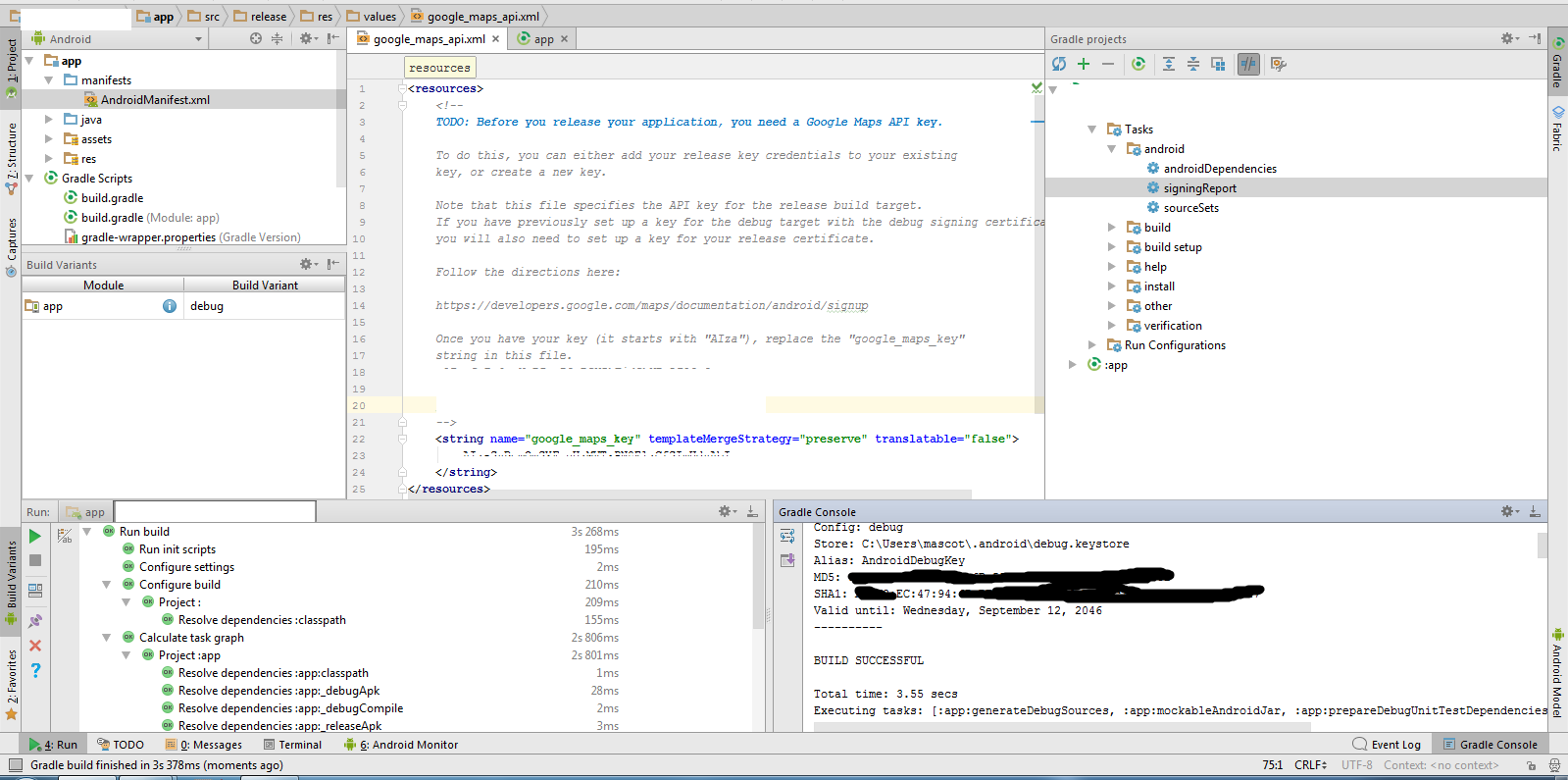Viewport: 1568px width, 780px height.
Task: Open the Run panel gear menu
Action: tap(727, 511)
